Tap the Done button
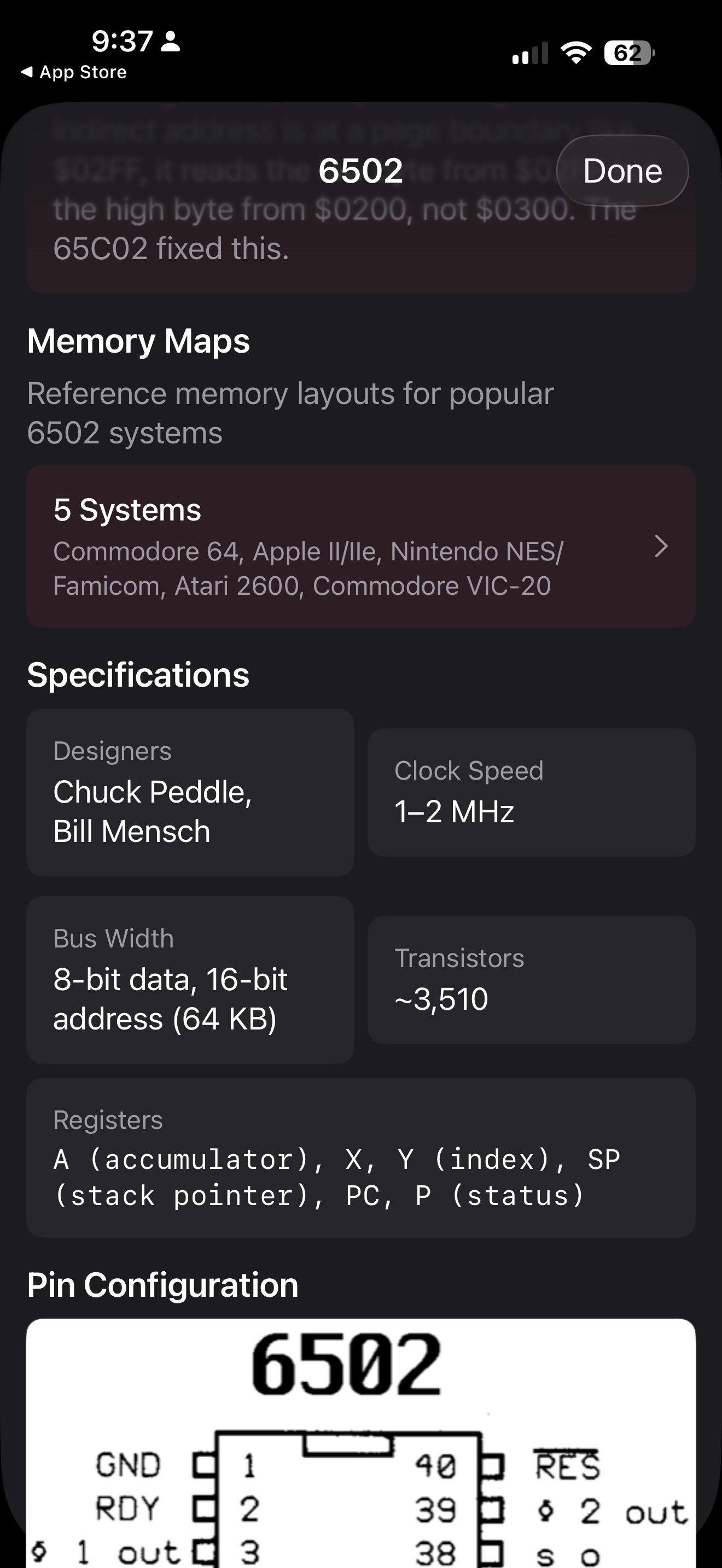Viewport: 722px width, 1568px height. [622, 171]
